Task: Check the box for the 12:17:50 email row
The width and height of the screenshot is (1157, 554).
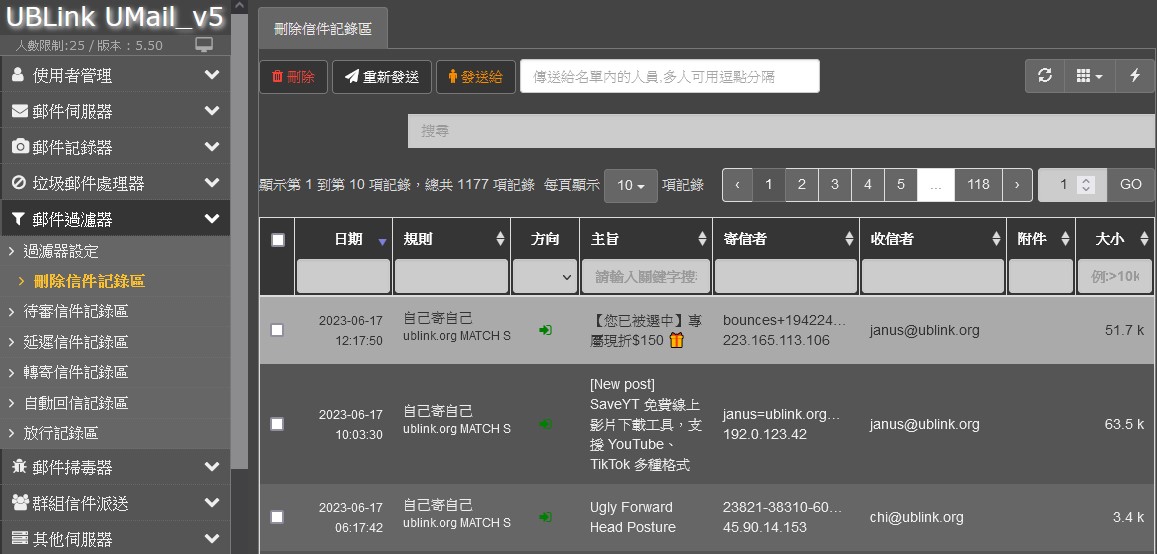Action: [x=277, y=330]
